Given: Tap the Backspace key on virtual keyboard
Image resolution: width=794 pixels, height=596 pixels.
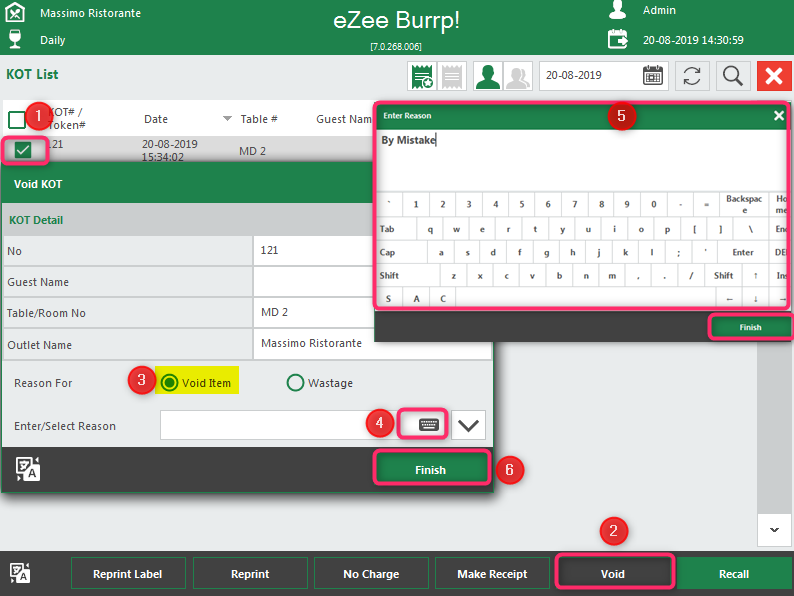Looking at the screenshot, I should click(x=744, y=204).
